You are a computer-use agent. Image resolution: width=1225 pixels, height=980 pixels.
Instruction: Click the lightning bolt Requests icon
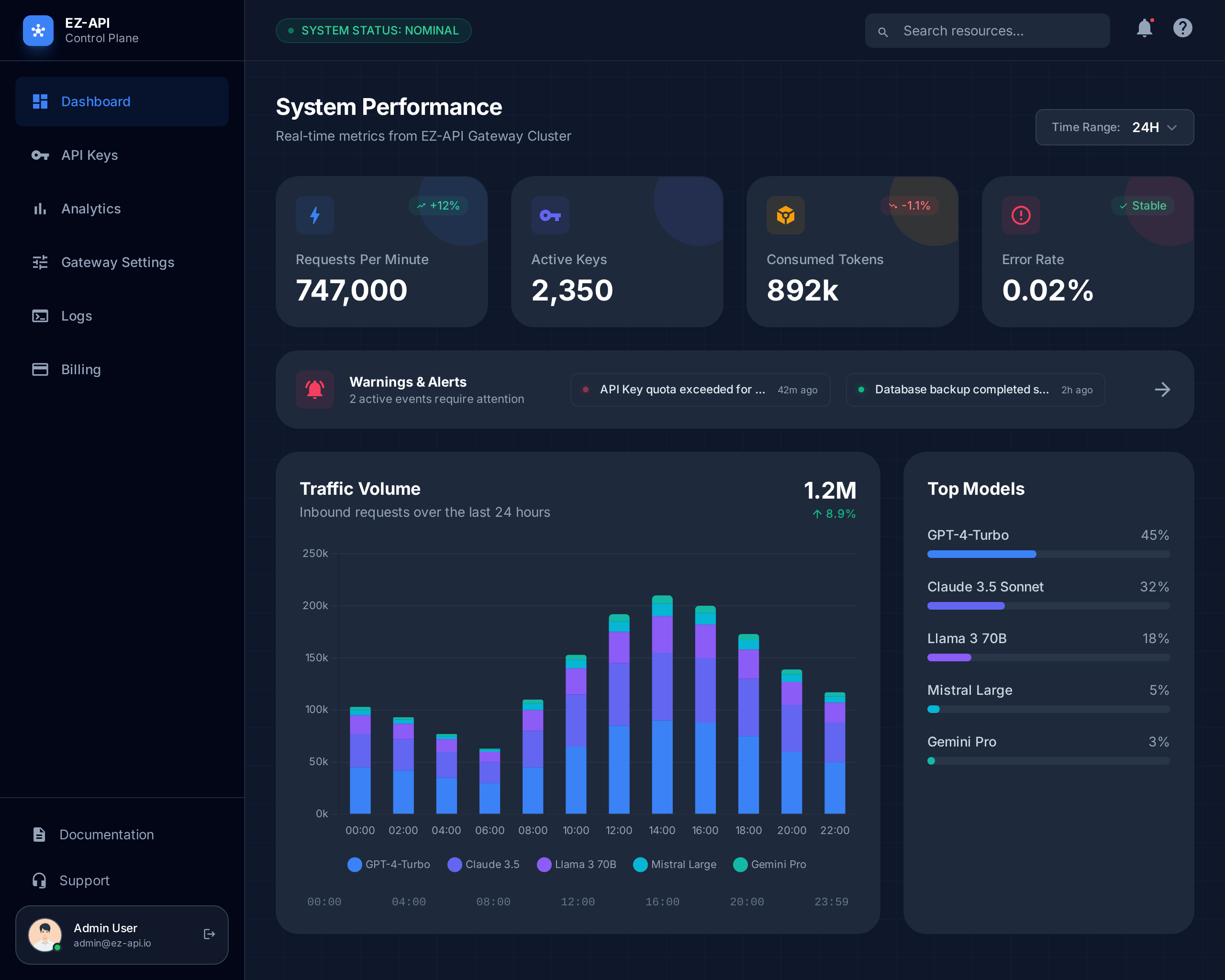pos(315,215)
